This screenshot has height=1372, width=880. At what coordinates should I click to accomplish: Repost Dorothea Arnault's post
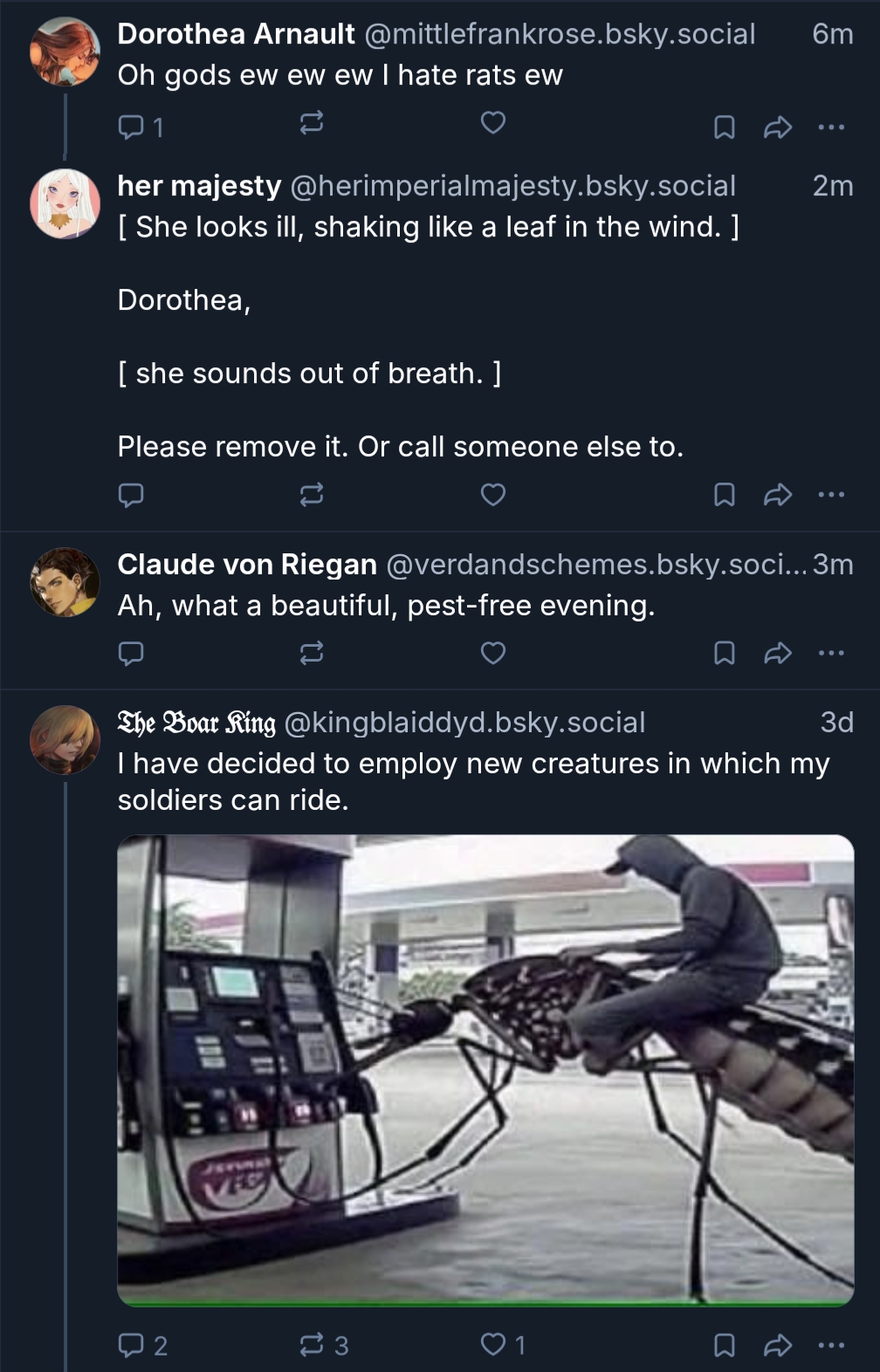(x=312, y=123)
